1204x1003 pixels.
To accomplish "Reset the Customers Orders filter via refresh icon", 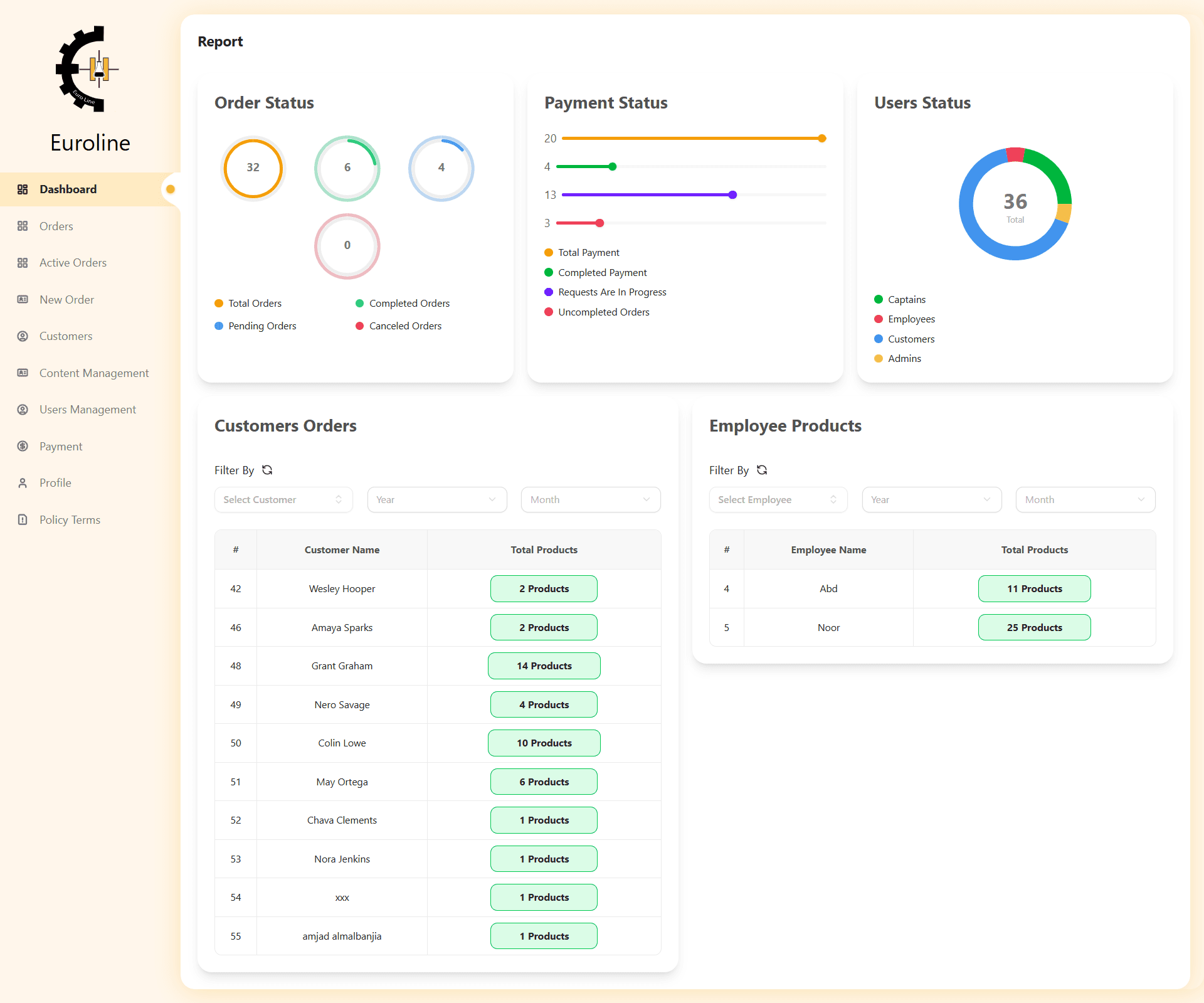I will click(x=267, y=470).
